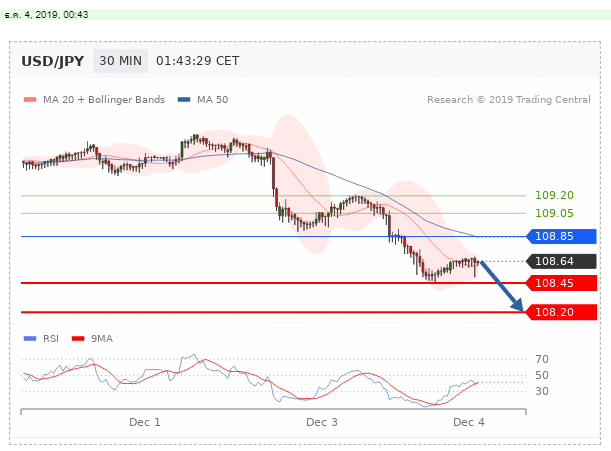
Task: Click the RSI 70 axis value
Action: coord(542,359)
